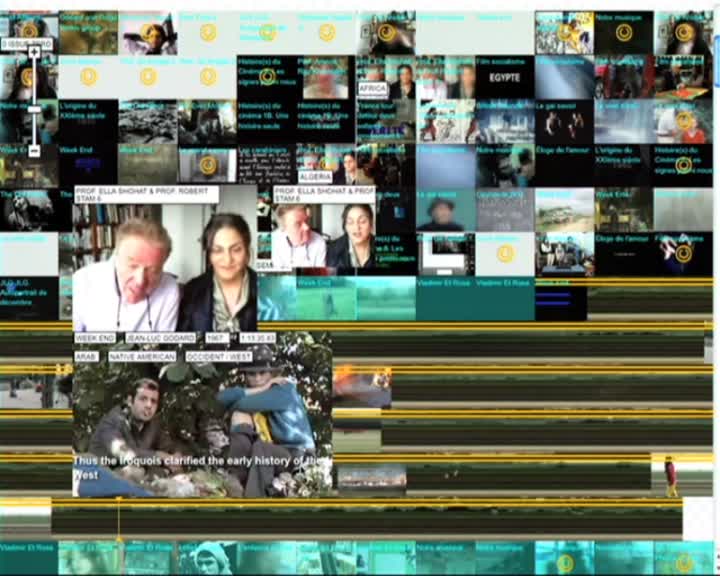Select the NATIVE AMERICAN keyword tag
The image size is (720, 576).
pos(141,356)
